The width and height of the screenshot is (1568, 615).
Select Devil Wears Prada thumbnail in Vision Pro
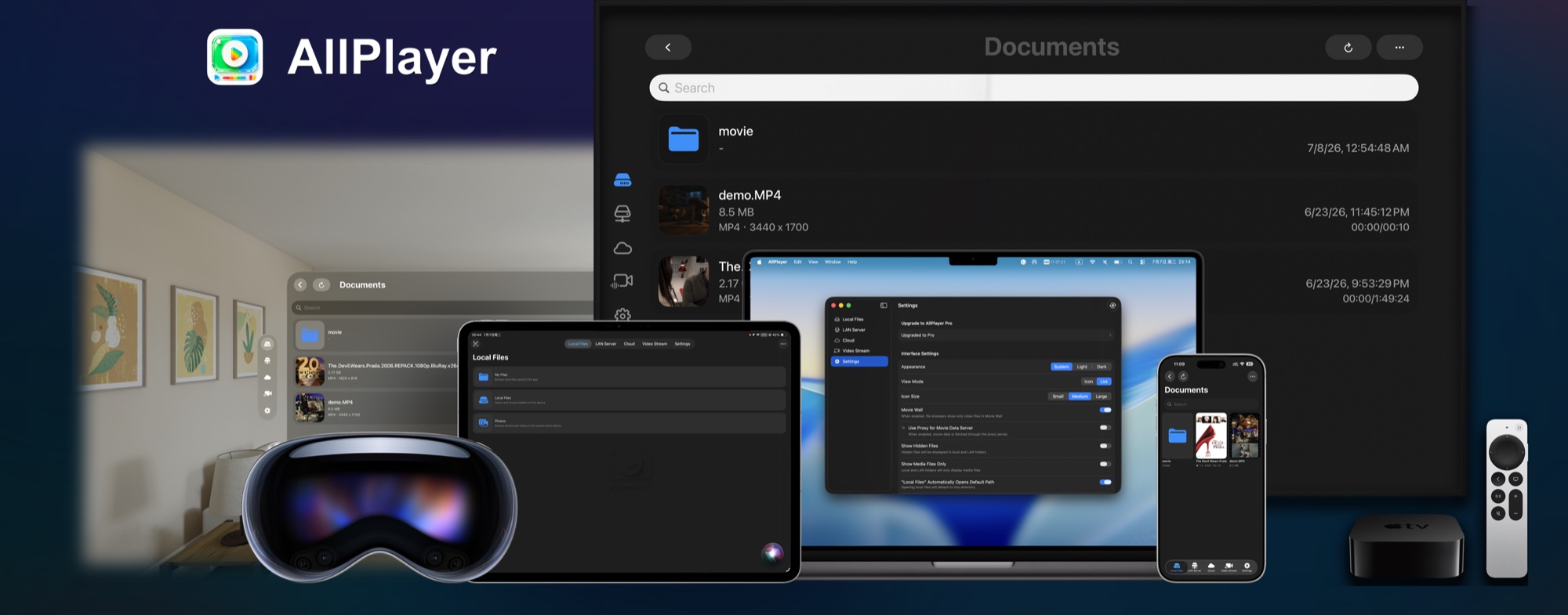[x=310, y=371]
